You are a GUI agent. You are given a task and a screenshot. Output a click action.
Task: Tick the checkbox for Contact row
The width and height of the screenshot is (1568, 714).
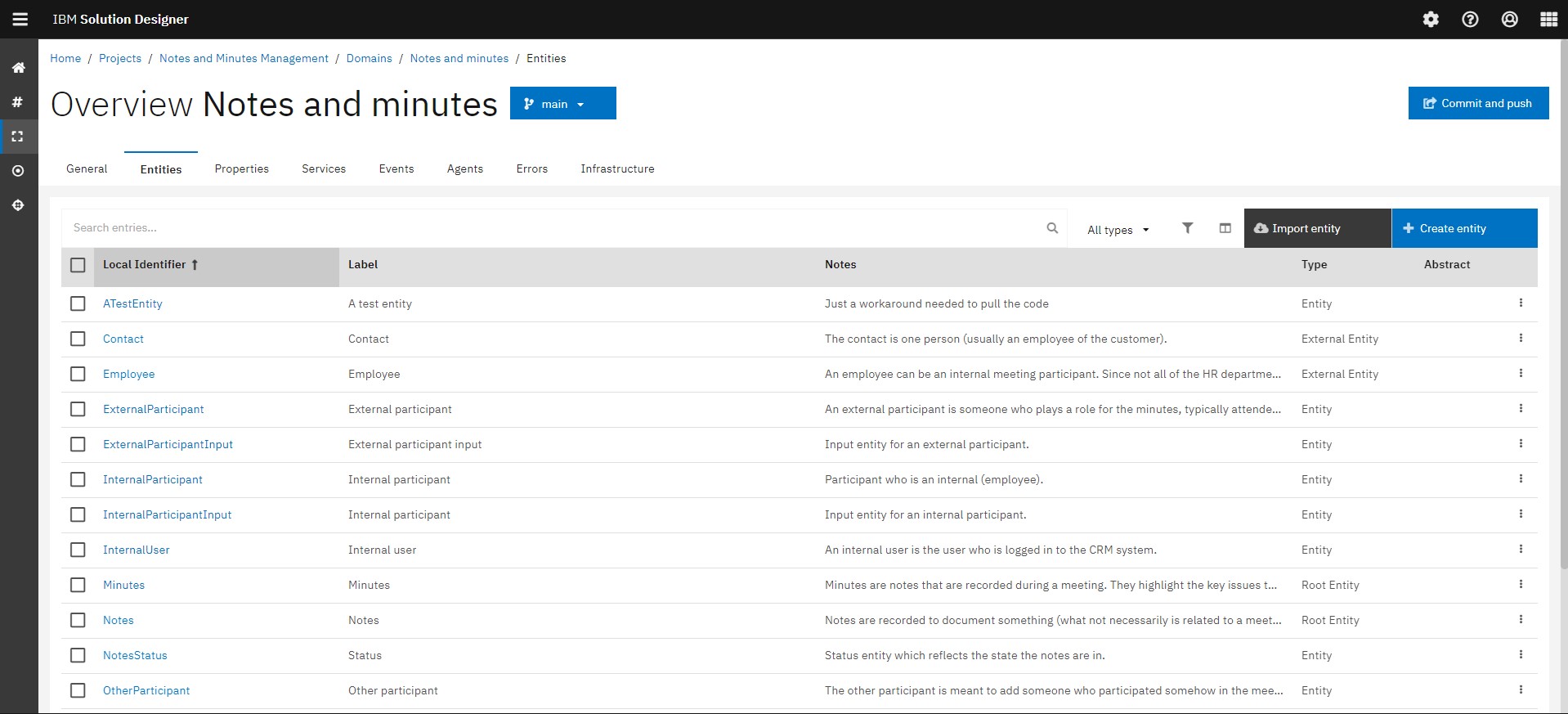[78, 339]
